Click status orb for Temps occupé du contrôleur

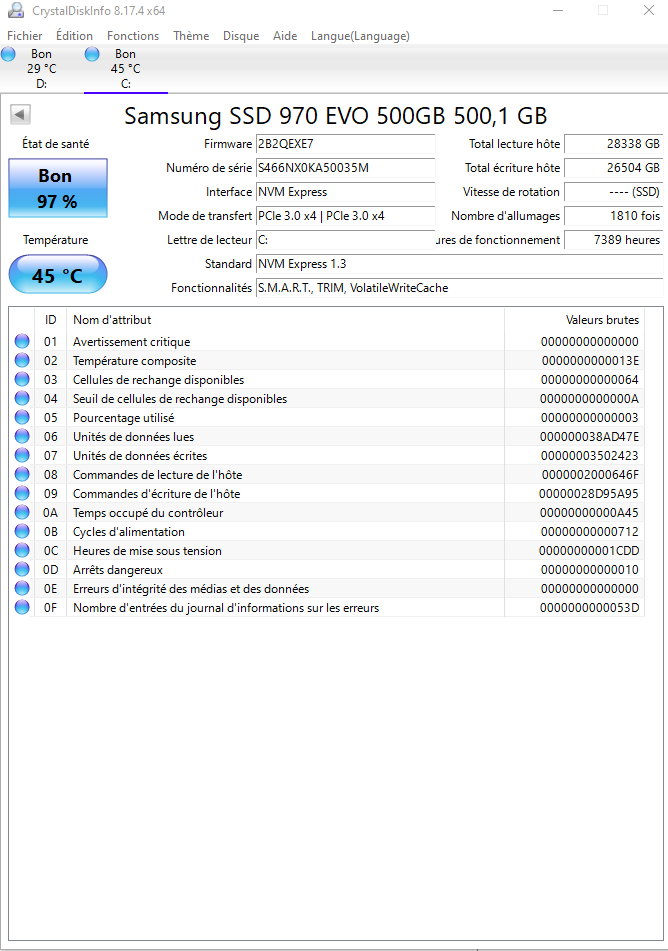[x=22, y=512]
